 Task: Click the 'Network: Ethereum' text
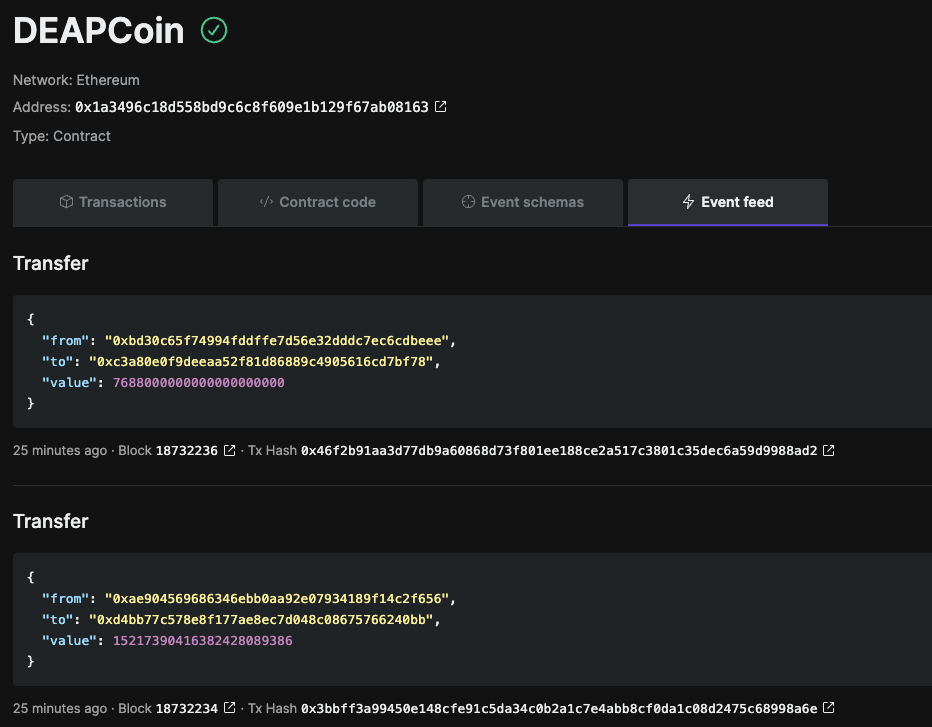tap(76, 80)
